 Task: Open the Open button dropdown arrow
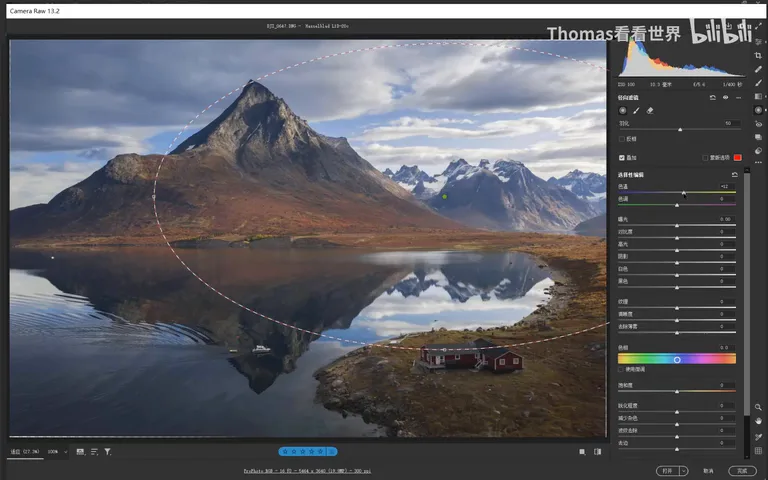pyautogui.click(x=683, y=471)
